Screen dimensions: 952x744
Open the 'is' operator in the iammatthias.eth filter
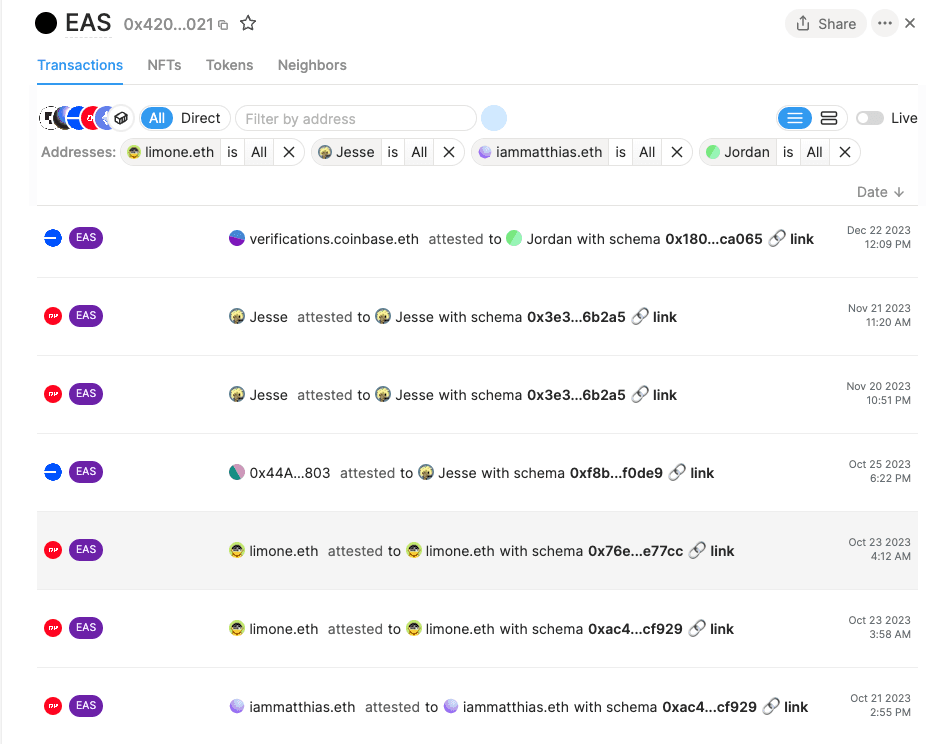(x=620, y=152)
